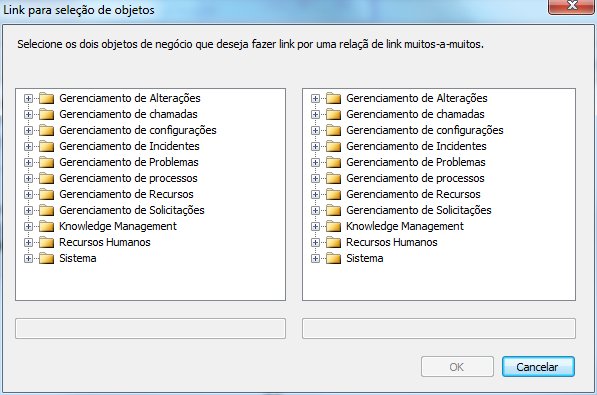Expand Sistema in right tree
Screen dimensions: 597x395
(x=315, y=258)
